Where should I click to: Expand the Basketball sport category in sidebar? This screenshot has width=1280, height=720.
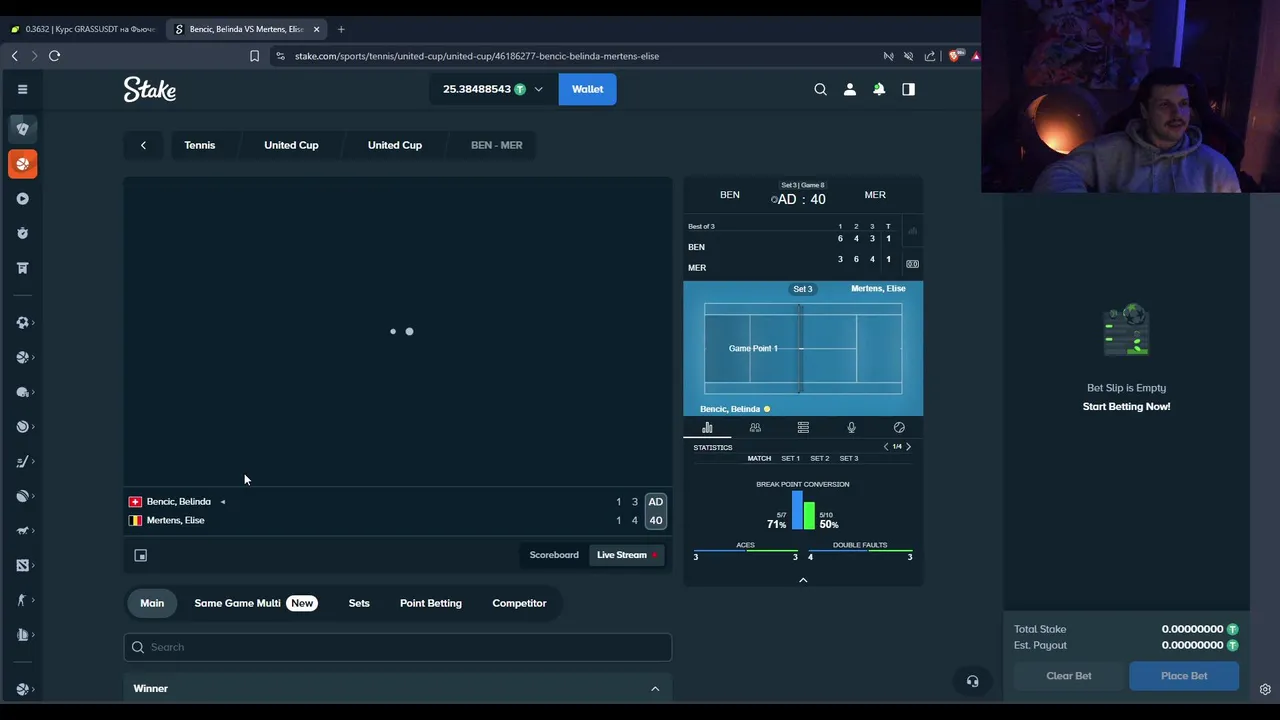pyautogui.click(x=22, y=357)
